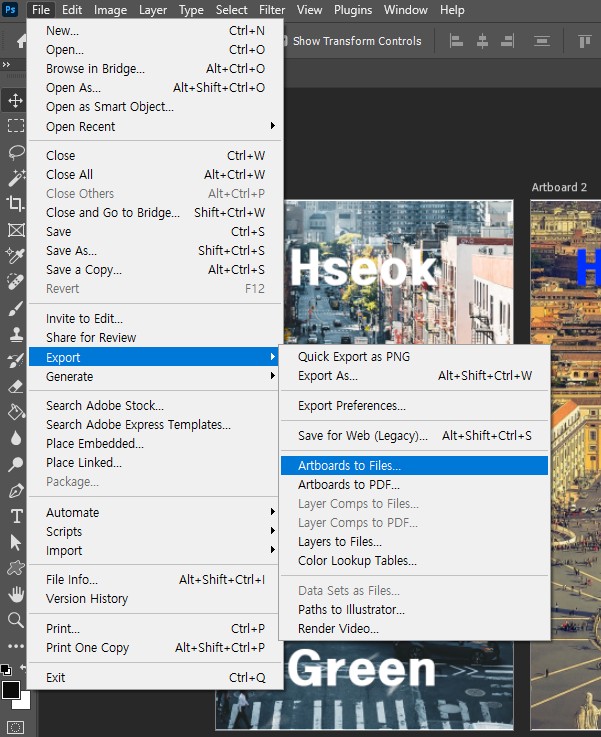Open the Layer menu
This screenshot has width=601, height=737.
click(x=153, y=10)
